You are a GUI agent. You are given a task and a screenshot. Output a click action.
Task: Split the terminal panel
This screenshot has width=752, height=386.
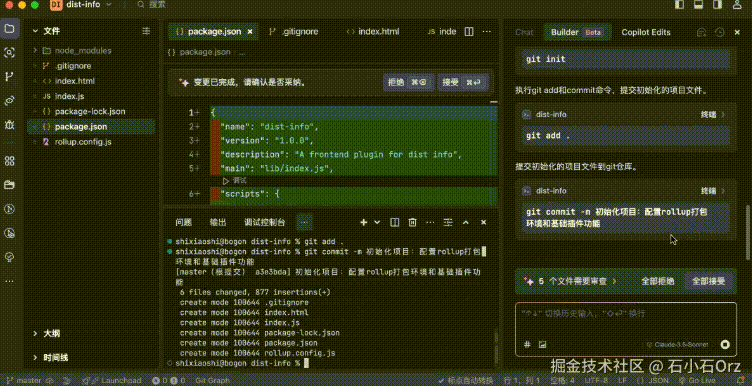click(x=395, y=222)
